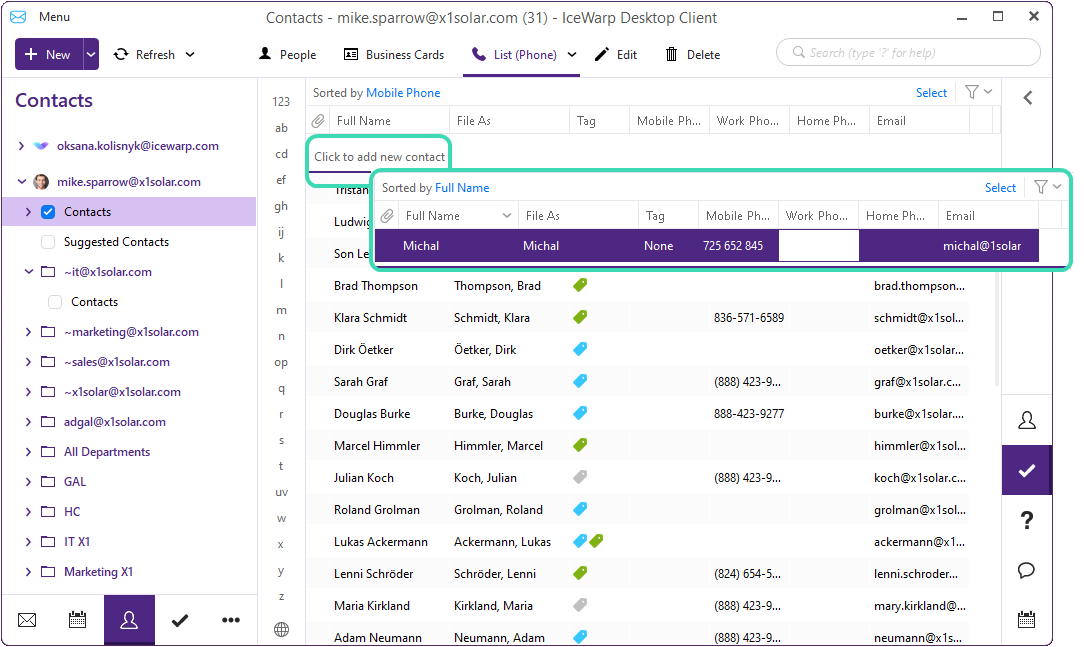Open chat bubble in right sidebar

click(1027, 570)
